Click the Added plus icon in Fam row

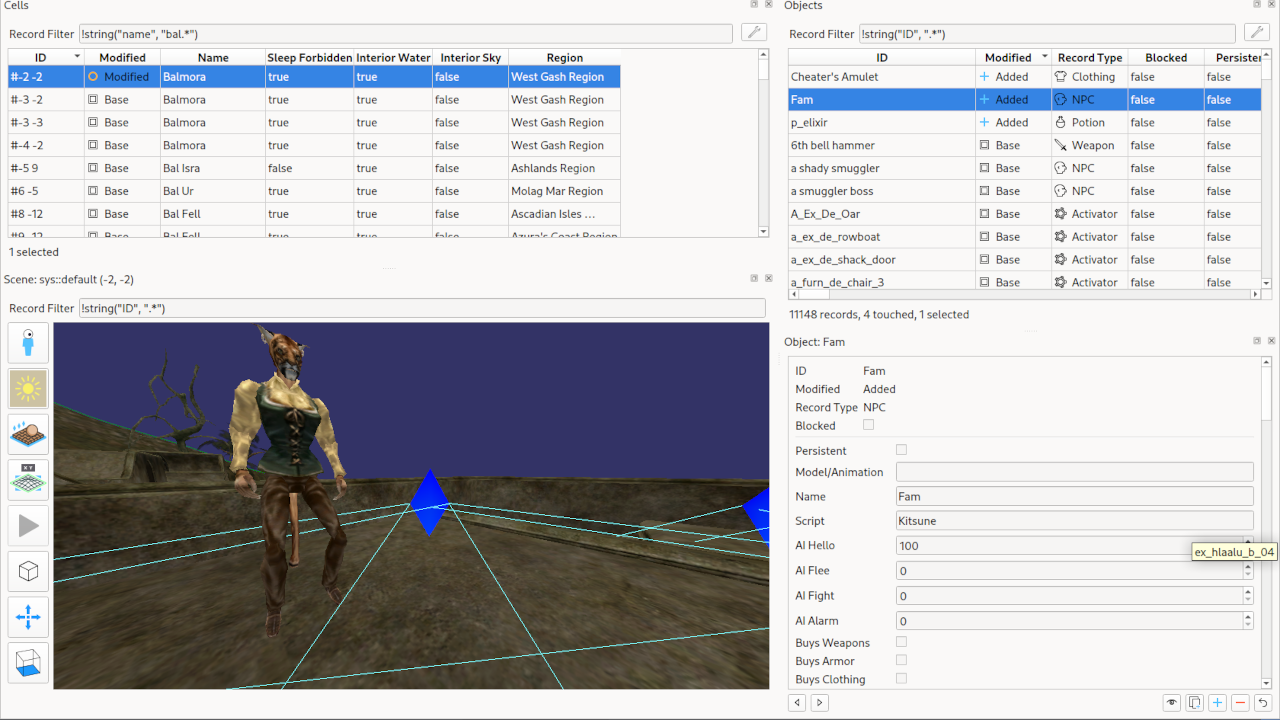point(985,99)
